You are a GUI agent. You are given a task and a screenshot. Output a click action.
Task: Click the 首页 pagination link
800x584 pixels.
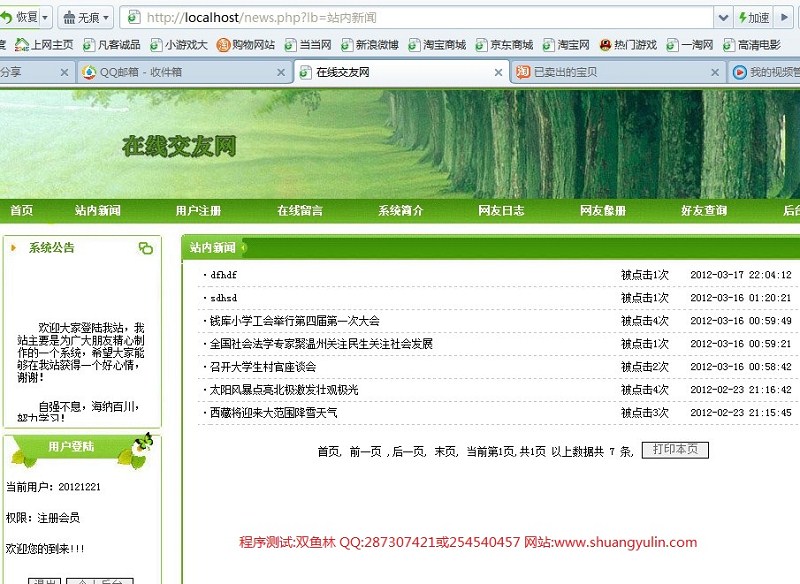click(329, 451)
